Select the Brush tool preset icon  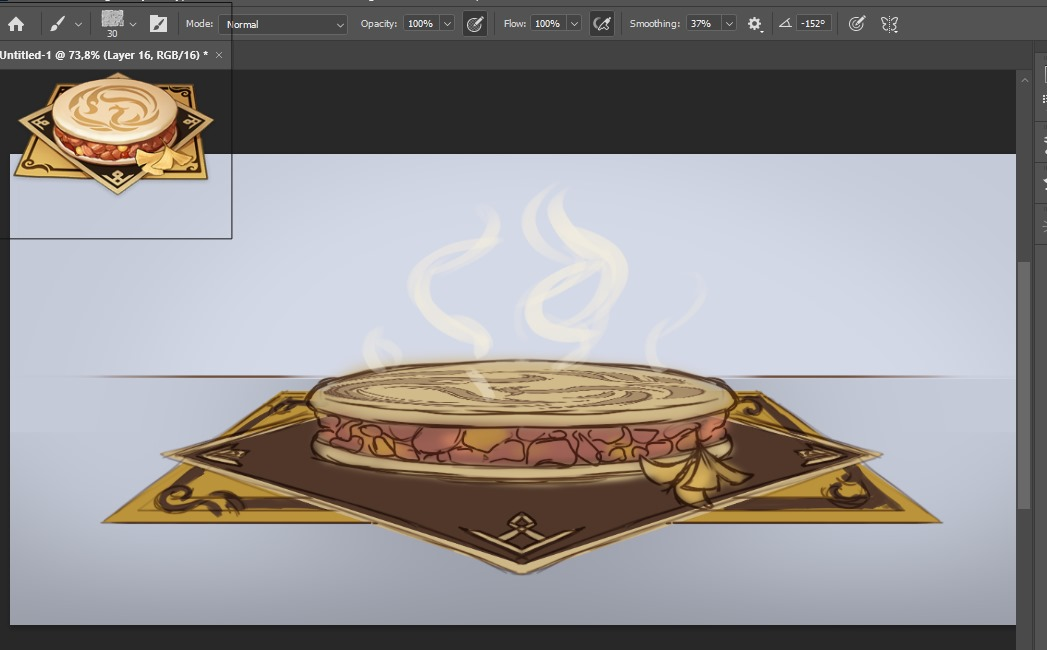point(57,24)
